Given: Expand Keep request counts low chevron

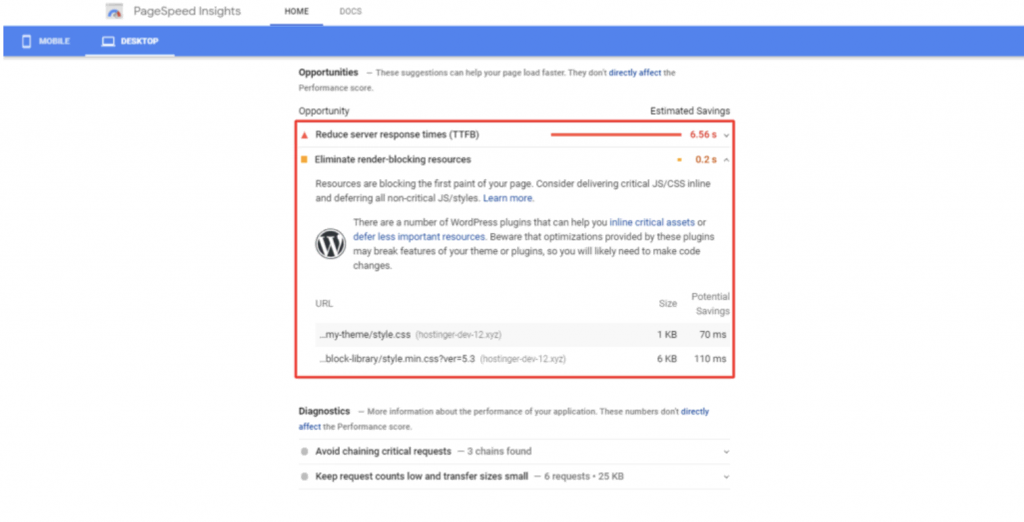Looking at the screenshot, I should click(x=726, y=477).
